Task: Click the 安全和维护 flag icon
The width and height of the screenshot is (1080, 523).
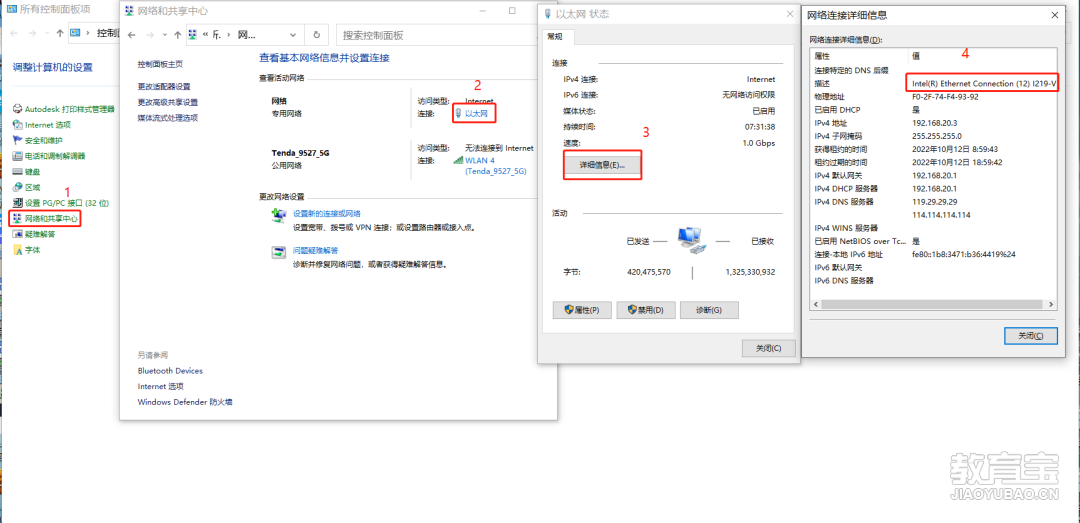Action: tap(17, 140)
